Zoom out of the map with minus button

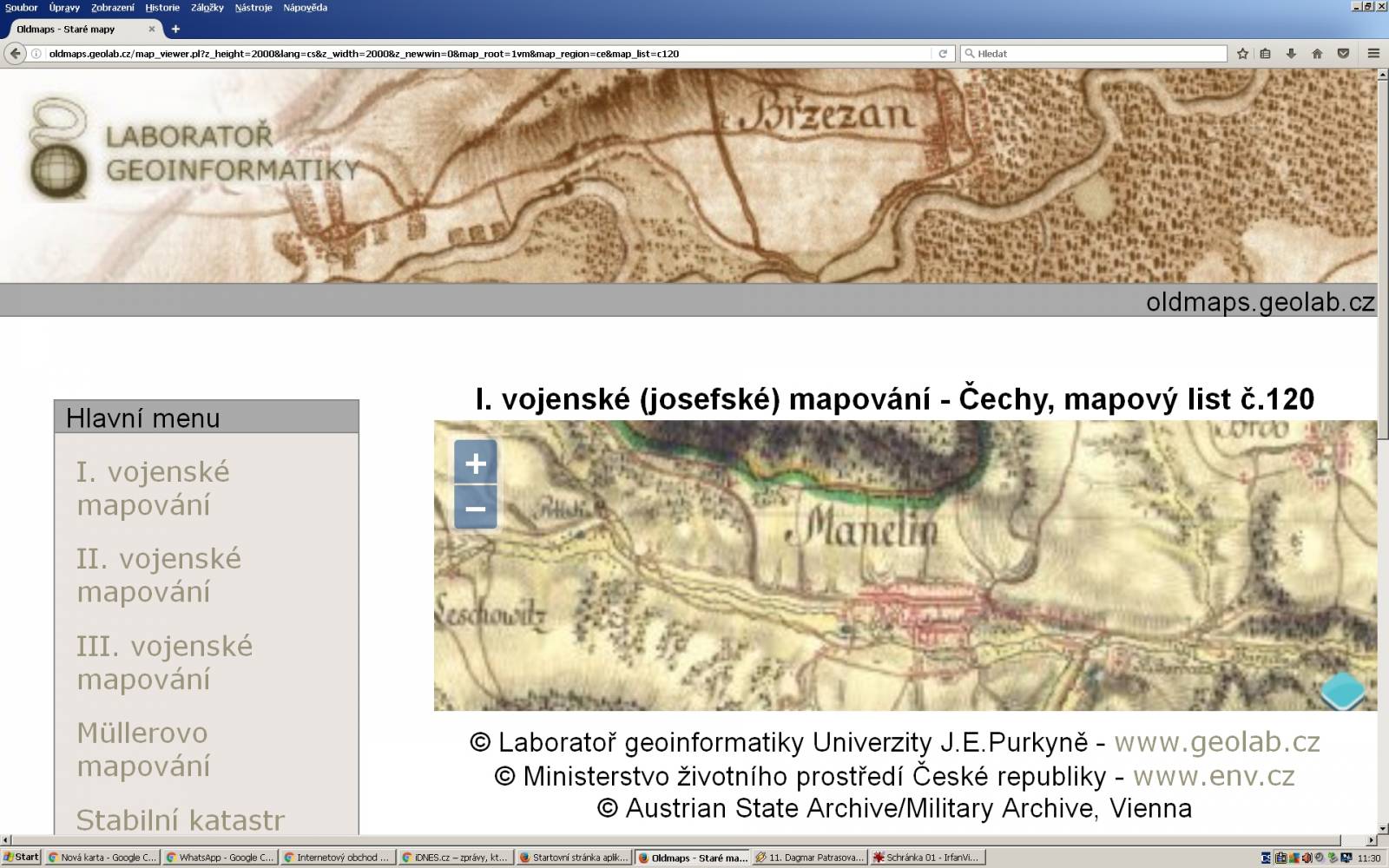(x=476, y=507)
